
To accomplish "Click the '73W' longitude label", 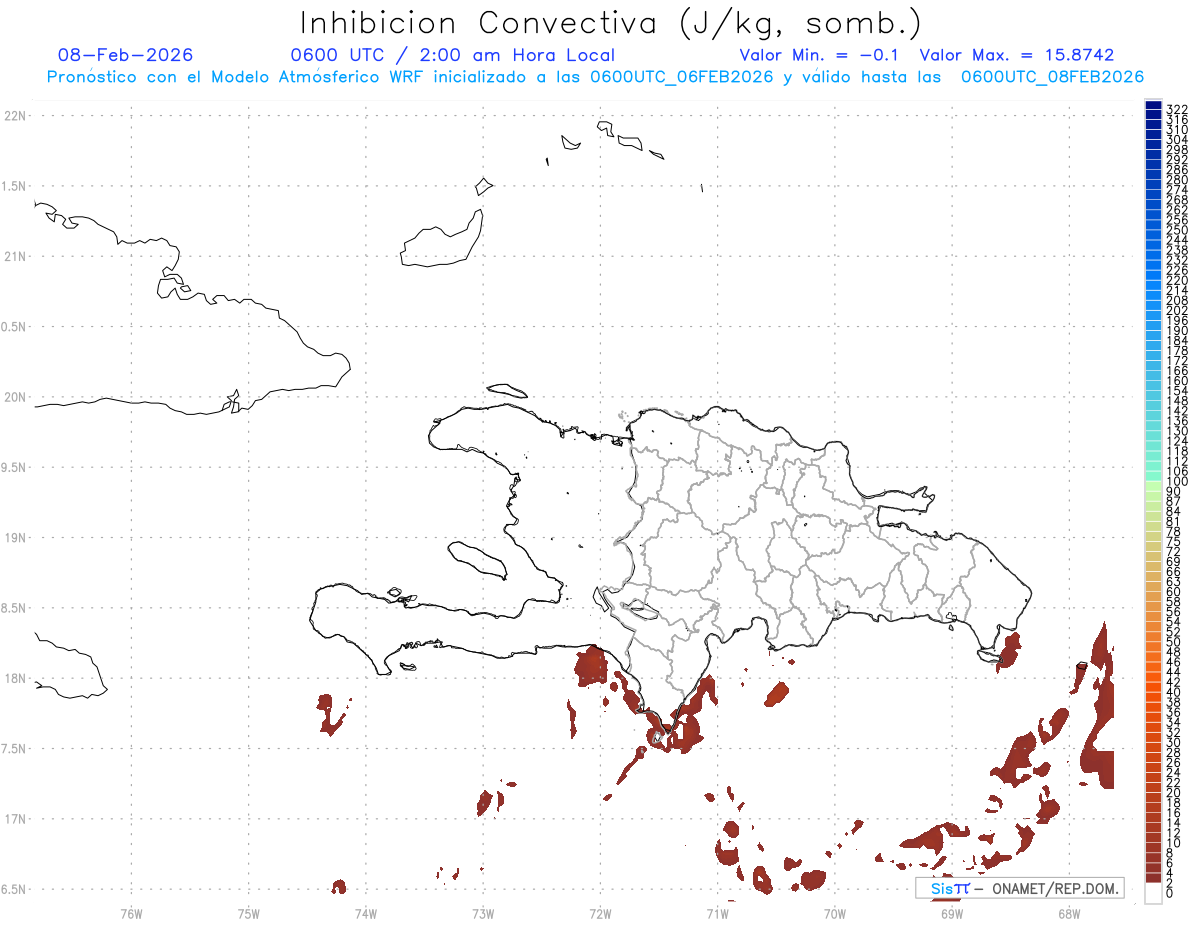I will click(x=483, y=912).
